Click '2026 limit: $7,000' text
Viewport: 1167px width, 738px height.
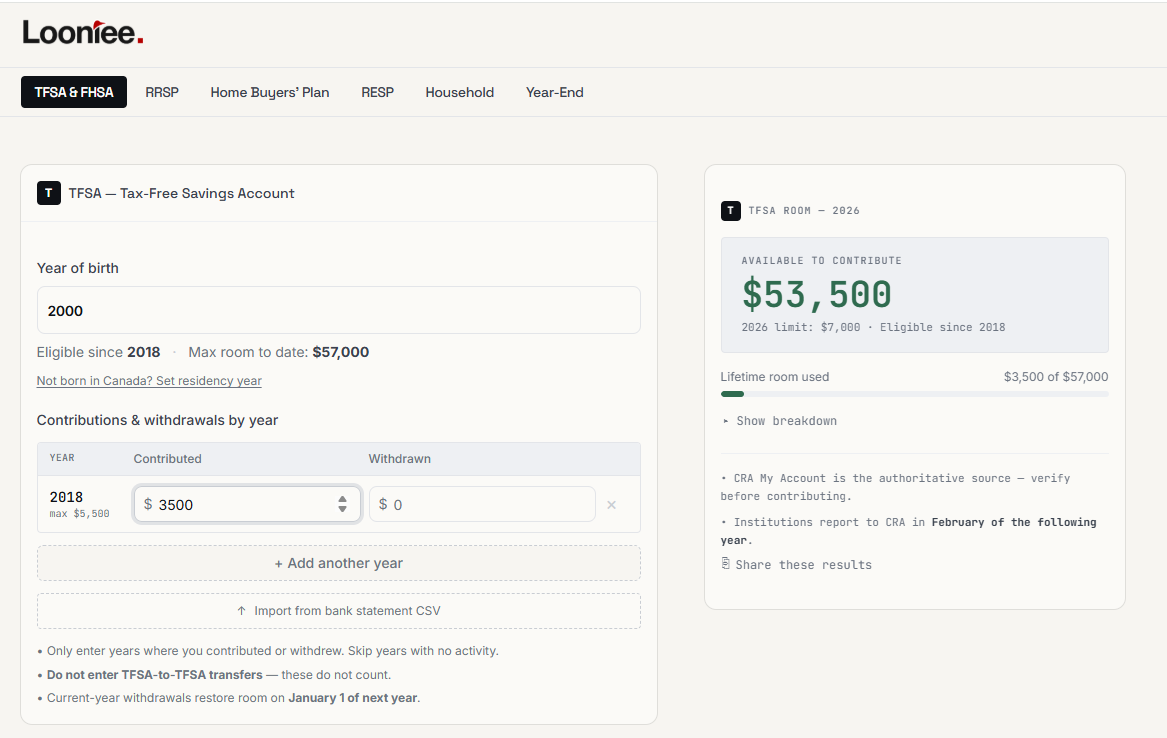click(801, 327)
